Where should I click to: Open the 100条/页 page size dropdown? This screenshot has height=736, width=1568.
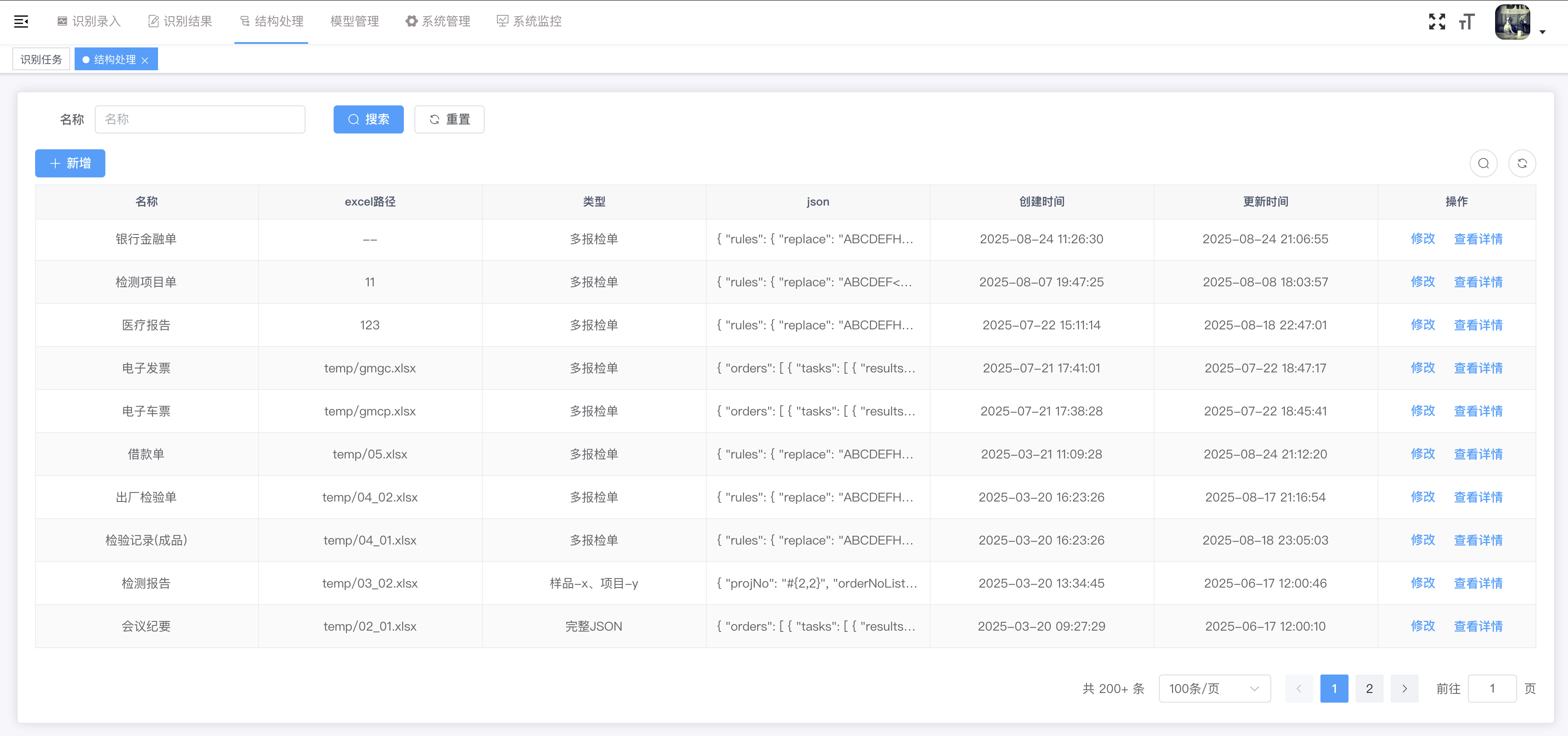point(1214,689)
